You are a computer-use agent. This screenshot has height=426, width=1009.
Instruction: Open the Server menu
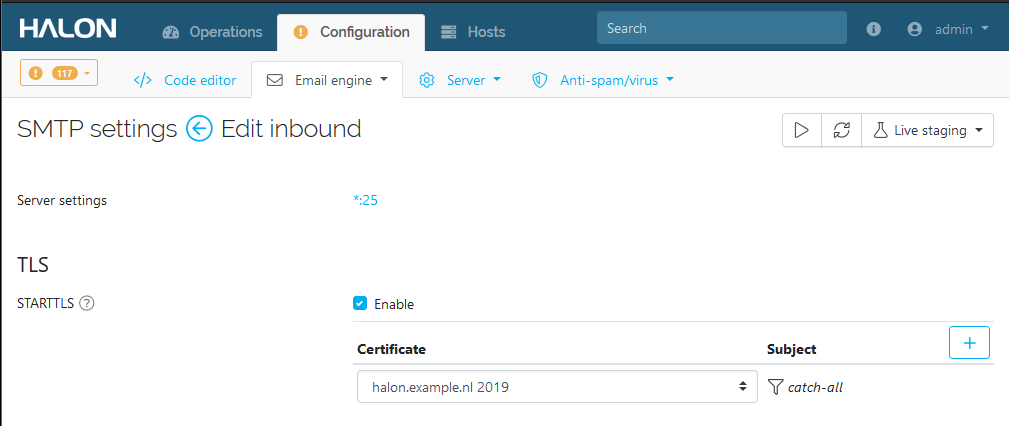[460, 80]
